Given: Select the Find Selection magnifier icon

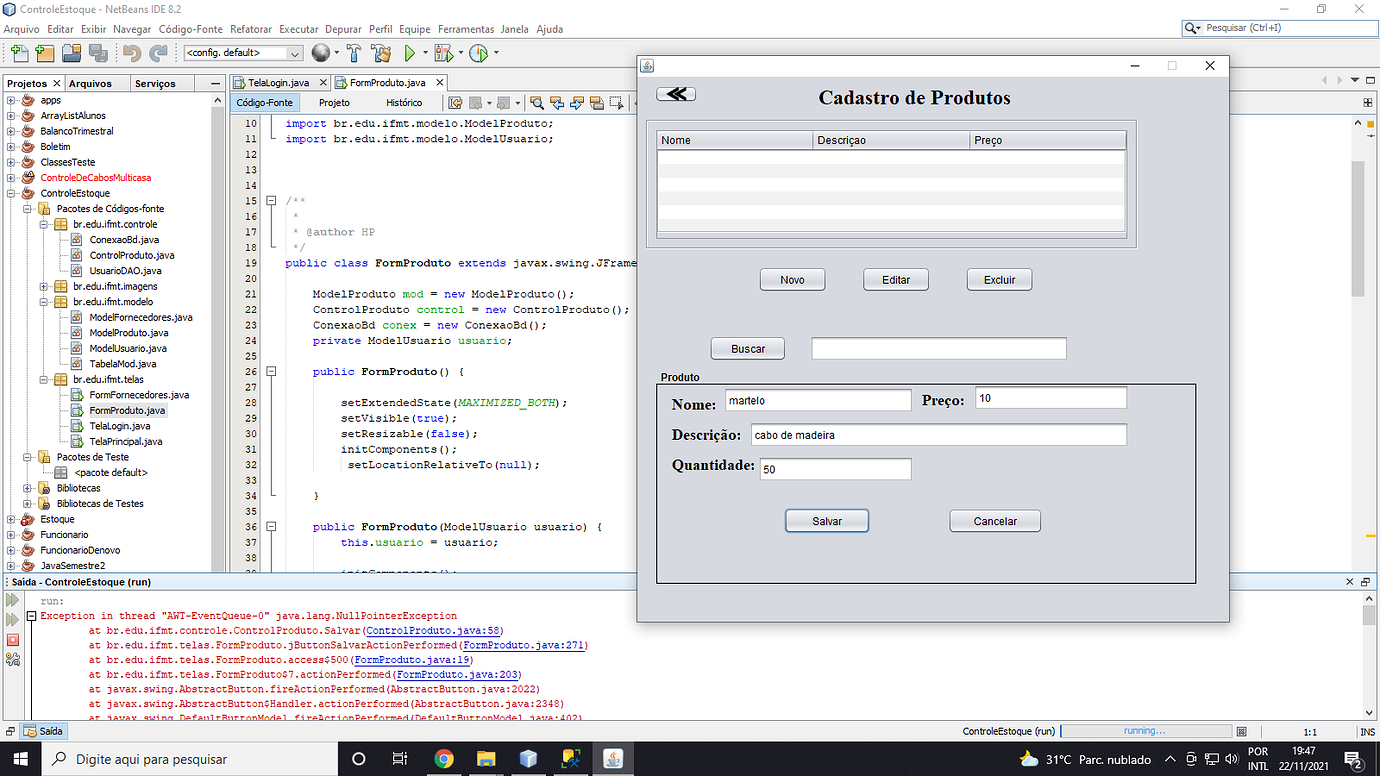Looking at the screenshot, I should pyautogui.click(x=539, y=100).
